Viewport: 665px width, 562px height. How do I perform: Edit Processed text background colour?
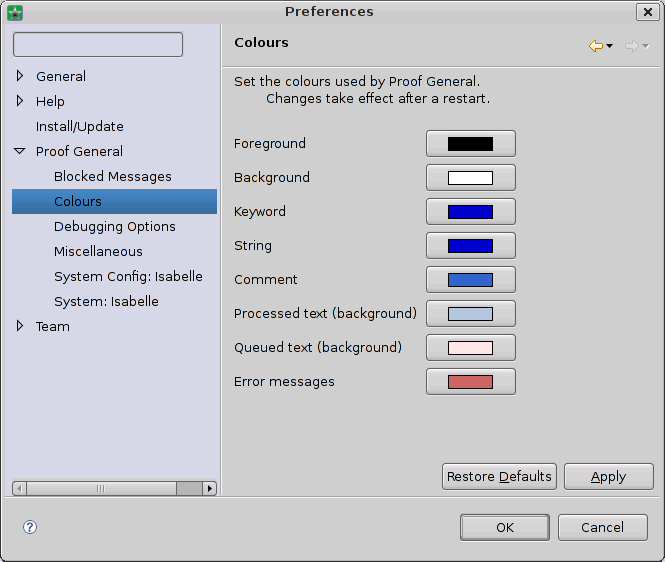471,313
